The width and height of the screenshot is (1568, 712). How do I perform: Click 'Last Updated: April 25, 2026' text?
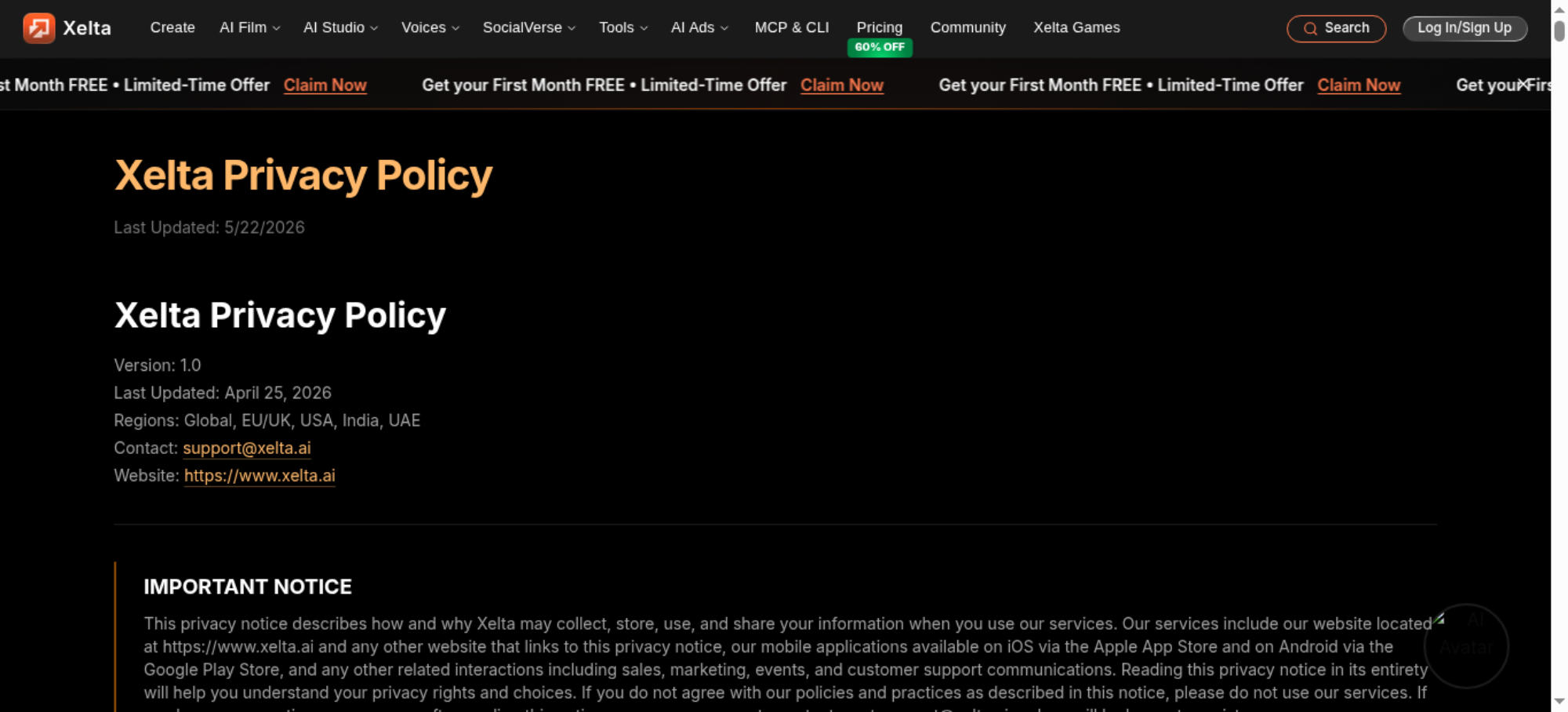pos(223,393)
